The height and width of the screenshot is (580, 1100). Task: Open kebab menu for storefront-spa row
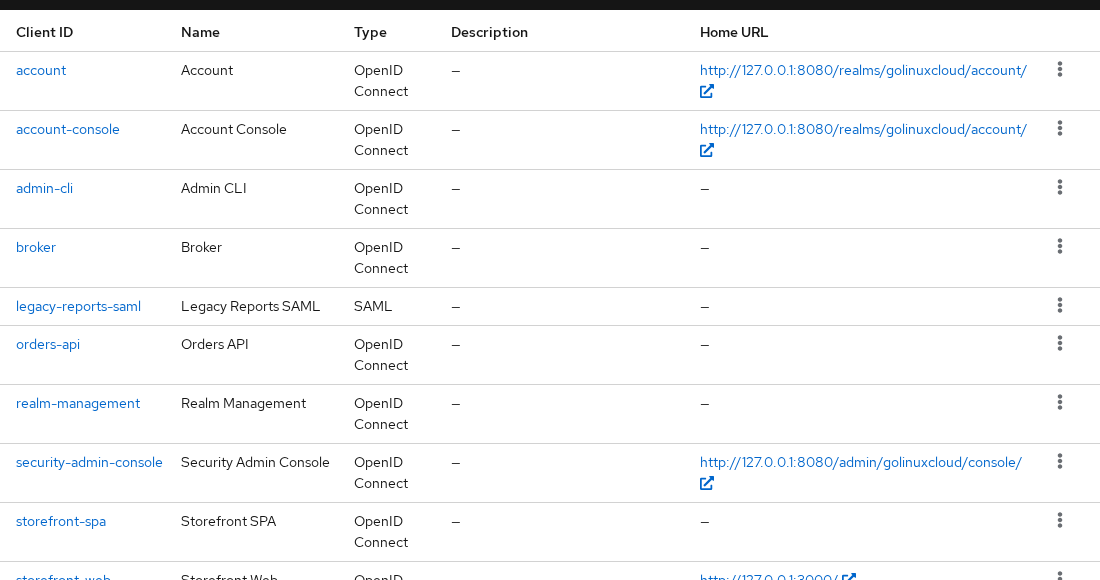point(1059,519)
